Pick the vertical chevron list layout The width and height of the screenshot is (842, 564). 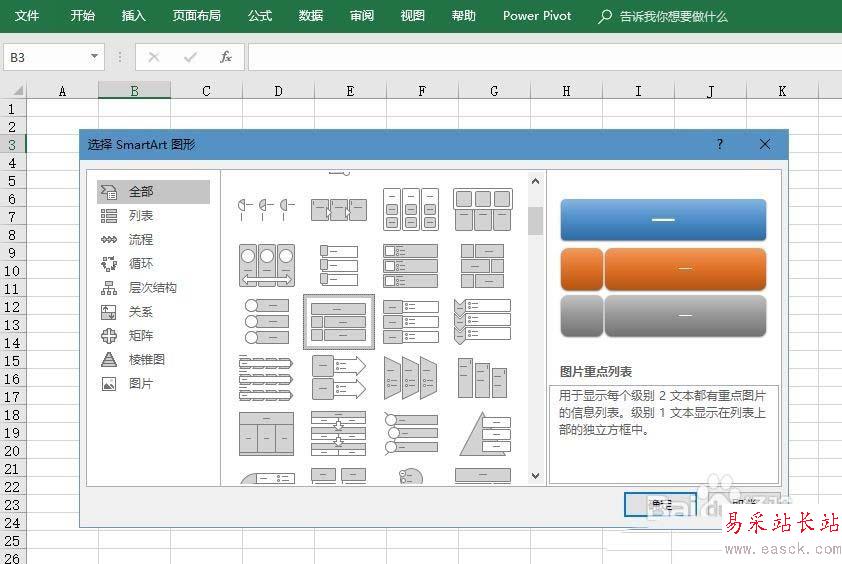(x=483, y=321)
